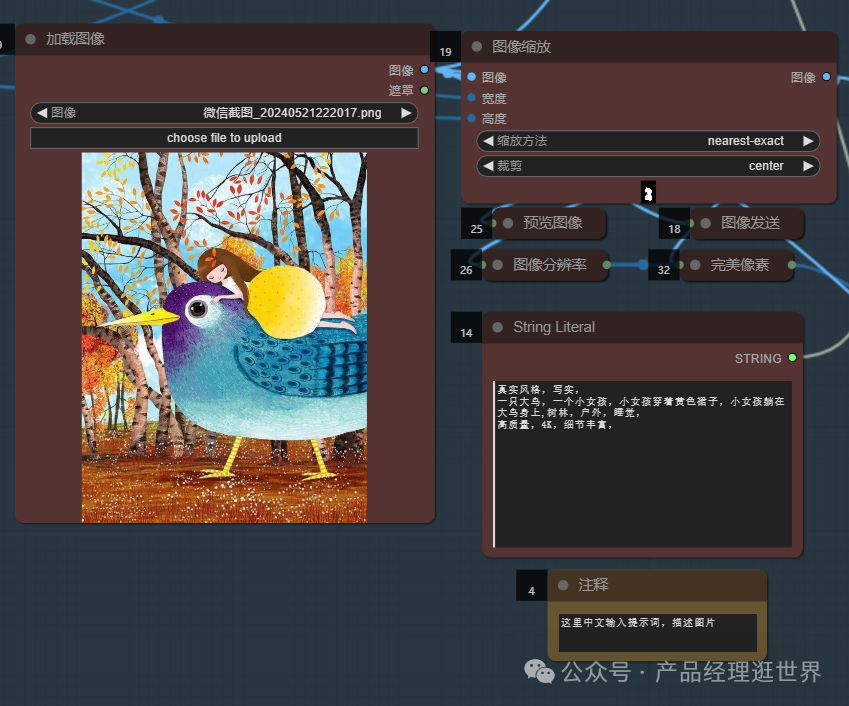This screenshot has height=706, width=849.
Task: Select next image file with right arrow
Action: point(406,113)
